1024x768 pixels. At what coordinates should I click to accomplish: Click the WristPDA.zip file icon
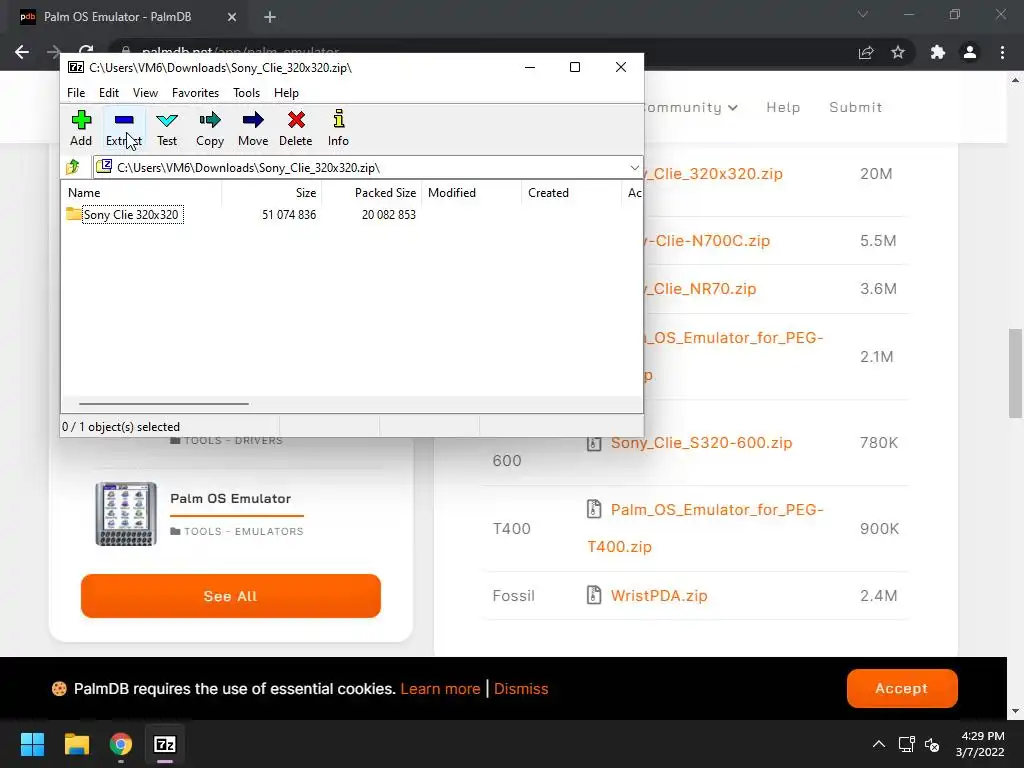594,595
